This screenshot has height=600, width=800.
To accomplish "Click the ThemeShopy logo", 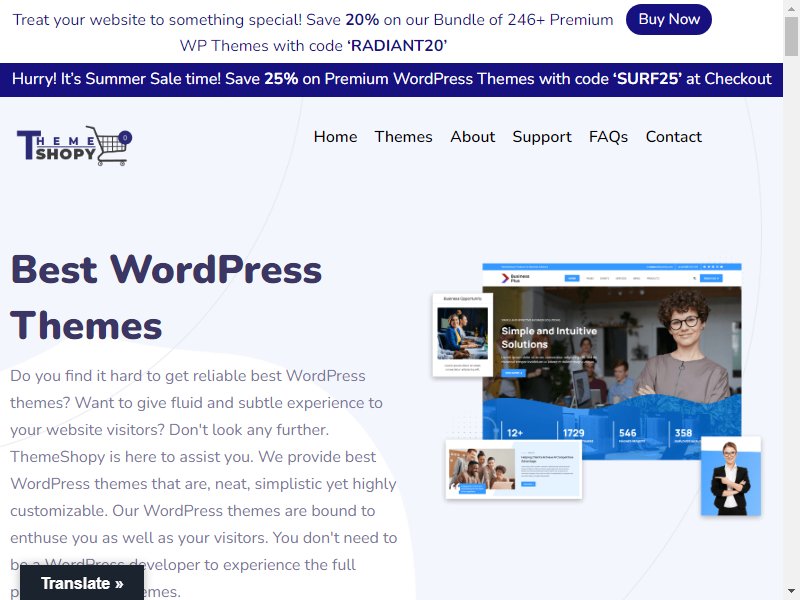I will point(74,146).
